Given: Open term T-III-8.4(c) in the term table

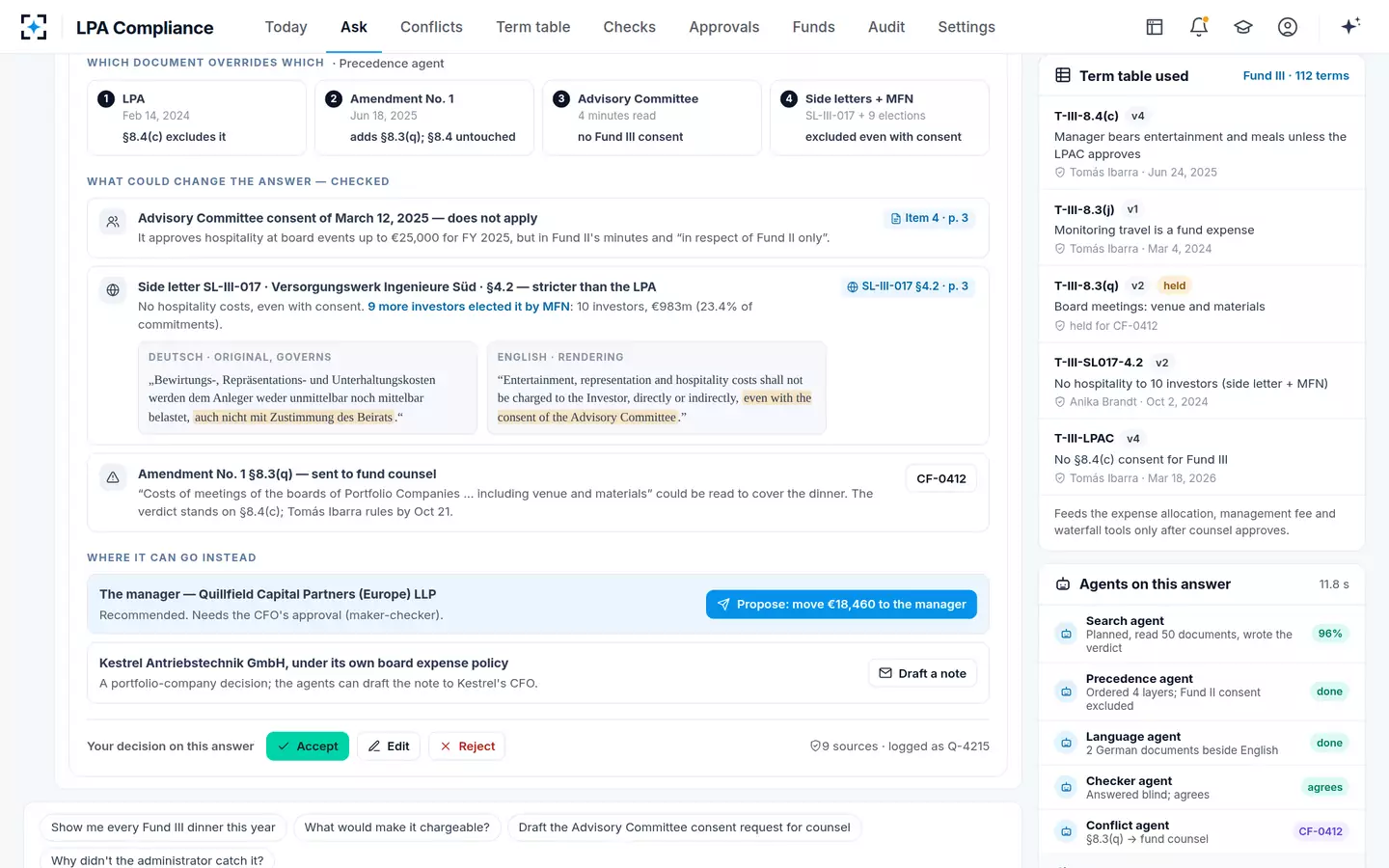Looking at the screenshot, I should [1202, 143].
